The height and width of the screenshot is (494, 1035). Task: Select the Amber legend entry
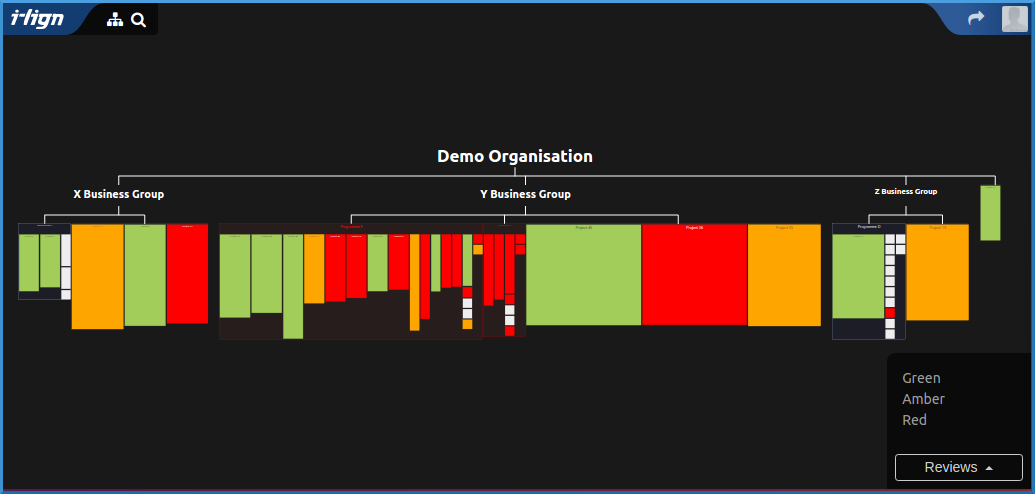click(923, 399)
